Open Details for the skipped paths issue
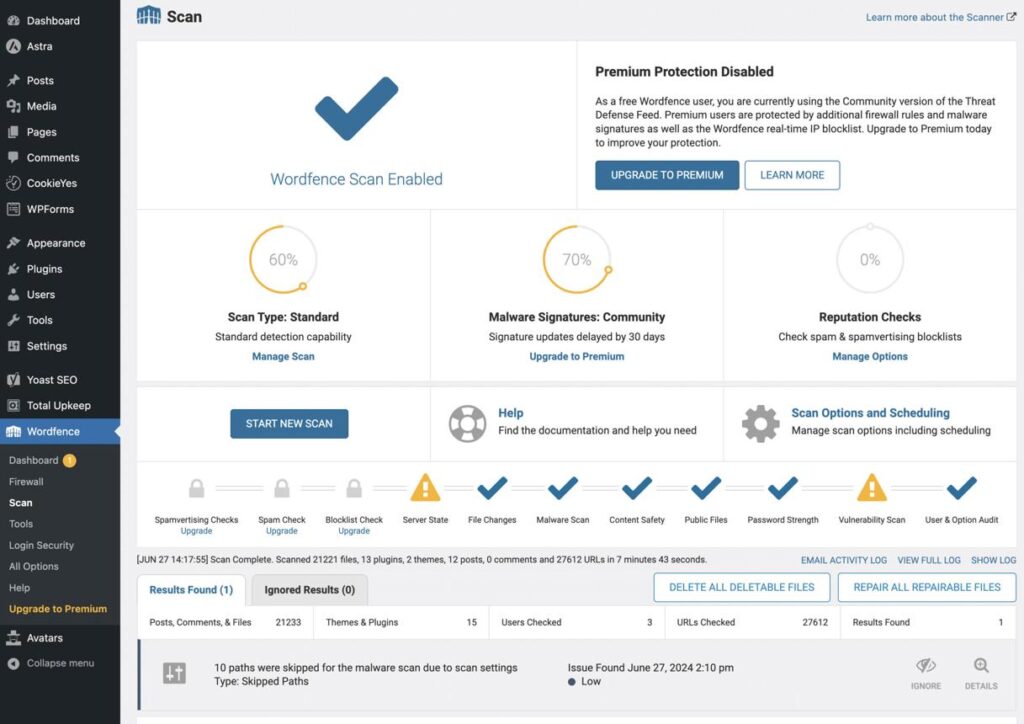The image size is (1024, 724). tap(981, 674)
